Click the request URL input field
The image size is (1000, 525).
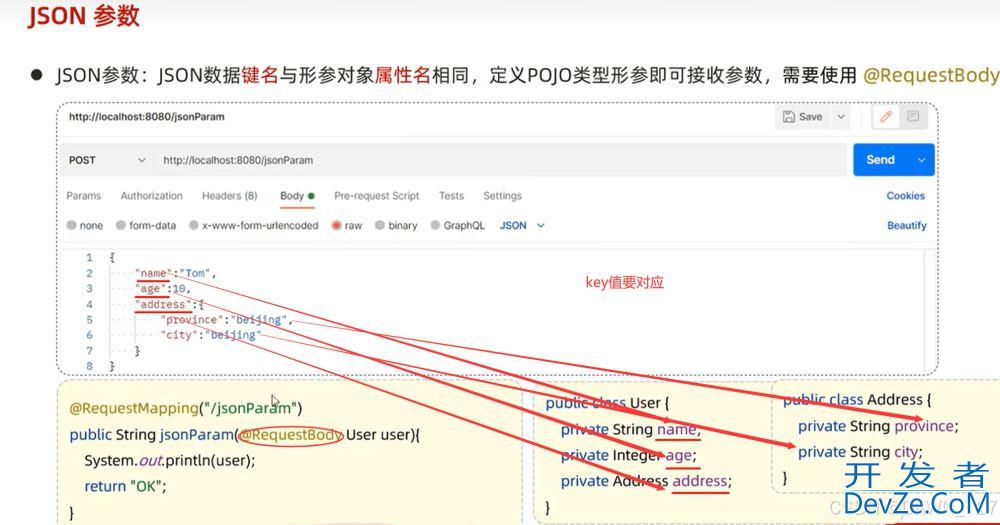[x=500, y=160]
